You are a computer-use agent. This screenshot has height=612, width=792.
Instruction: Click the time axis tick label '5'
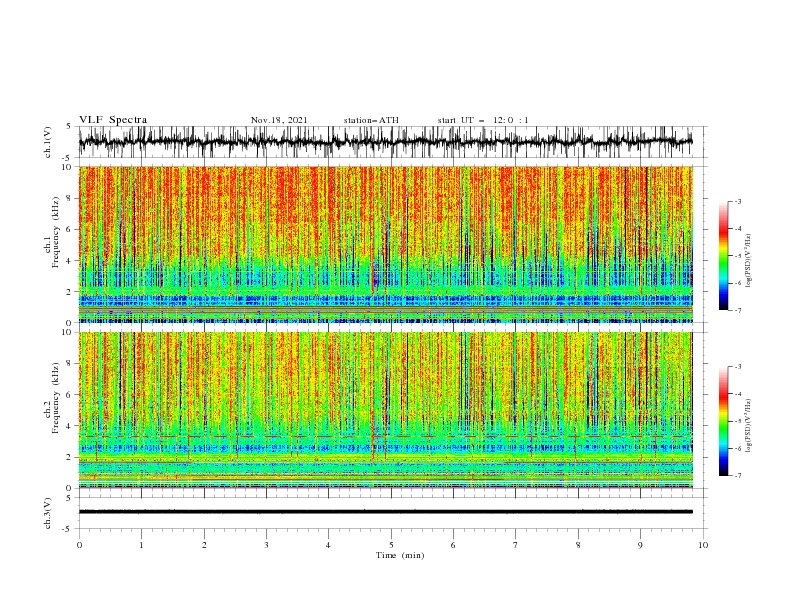pos(391,545)
